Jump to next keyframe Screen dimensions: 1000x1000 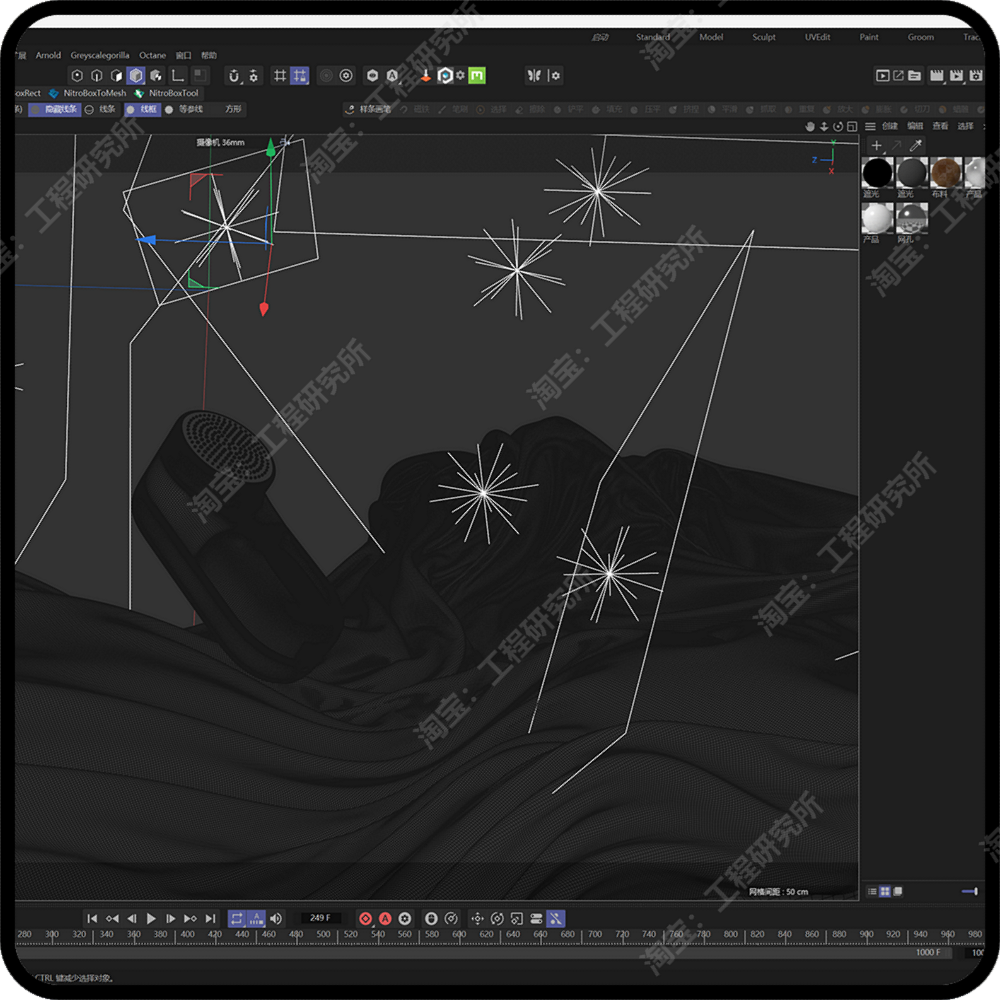(190, 918)
